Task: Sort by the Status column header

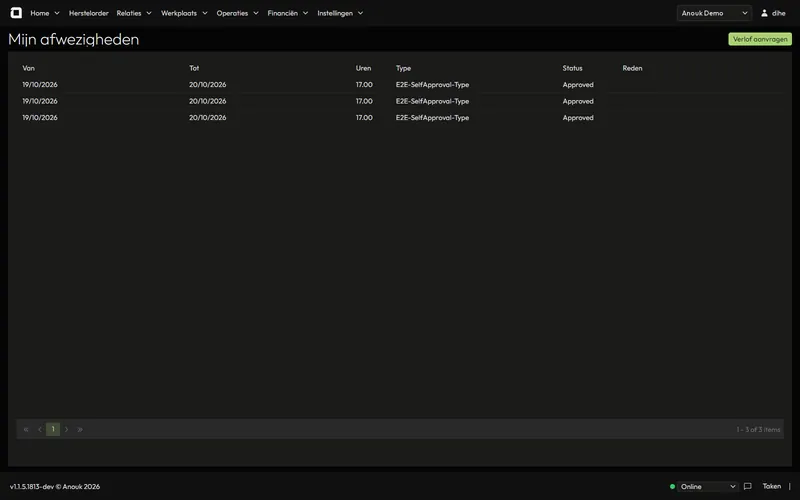Action: coord(572,68)
